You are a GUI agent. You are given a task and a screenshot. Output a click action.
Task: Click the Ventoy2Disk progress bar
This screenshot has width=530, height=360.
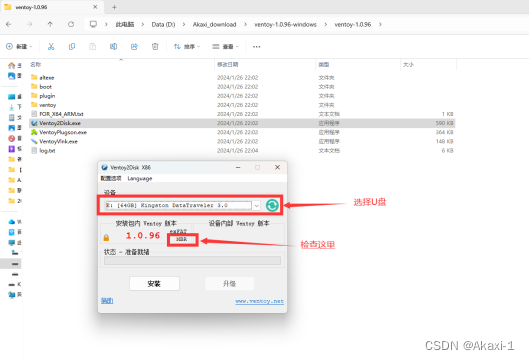192,260
